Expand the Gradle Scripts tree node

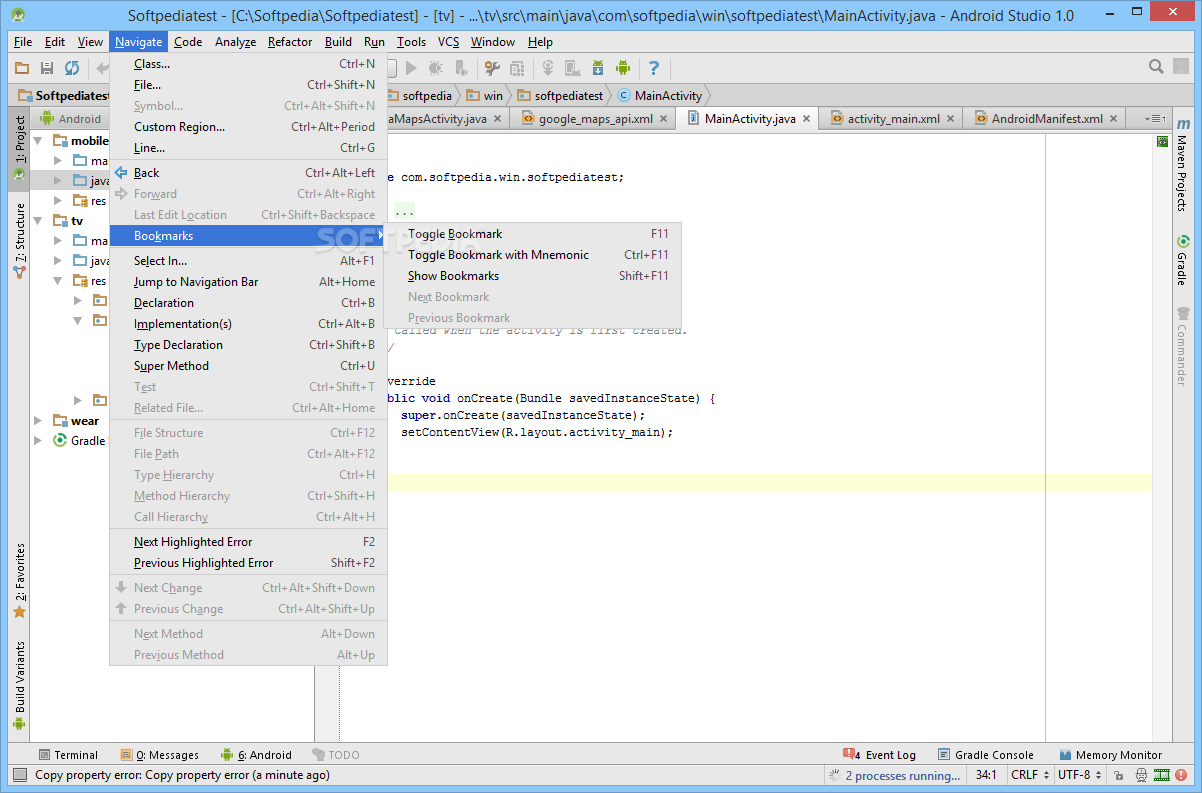(x=38, y=441)
